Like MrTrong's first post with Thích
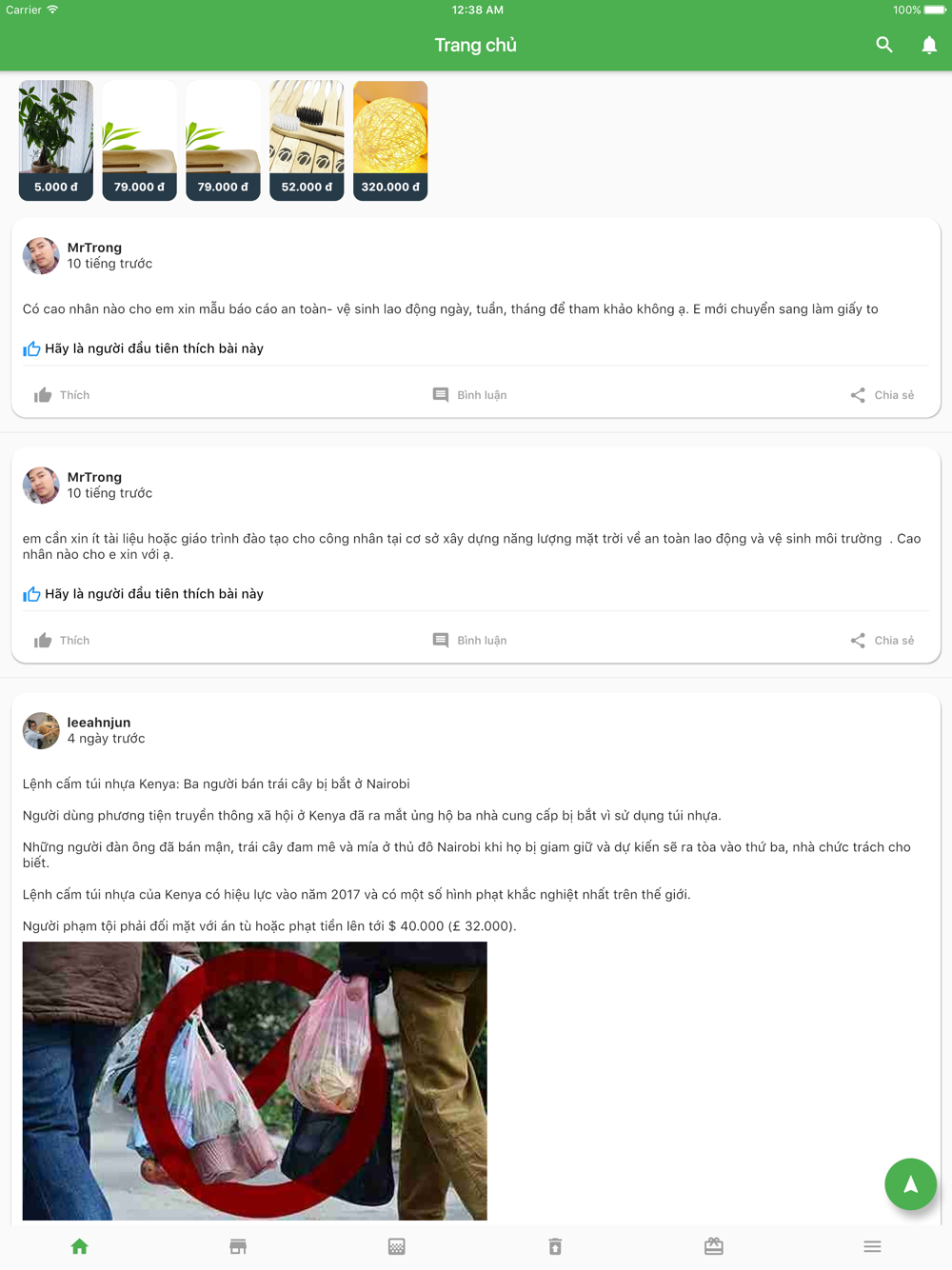The height and width of the screenshot is (1270, 952). [62, 395]
